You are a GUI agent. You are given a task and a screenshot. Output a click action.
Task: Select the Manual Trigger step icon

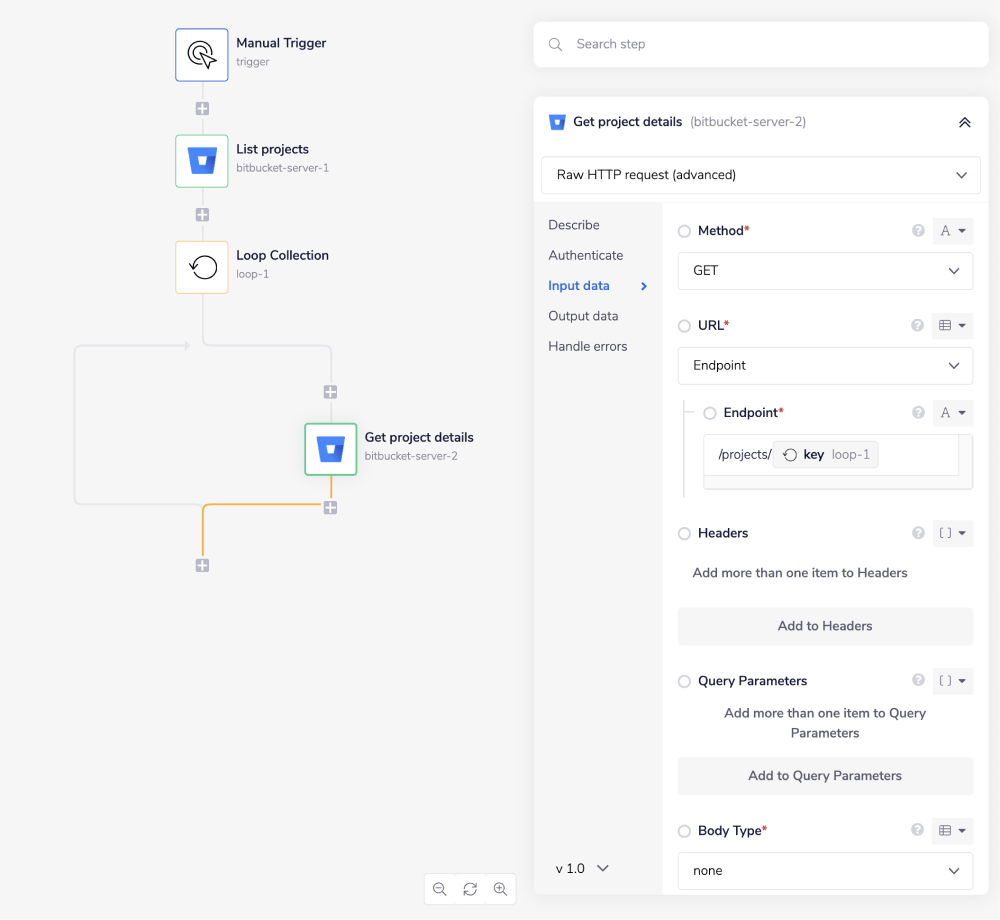tap(202, 55)
